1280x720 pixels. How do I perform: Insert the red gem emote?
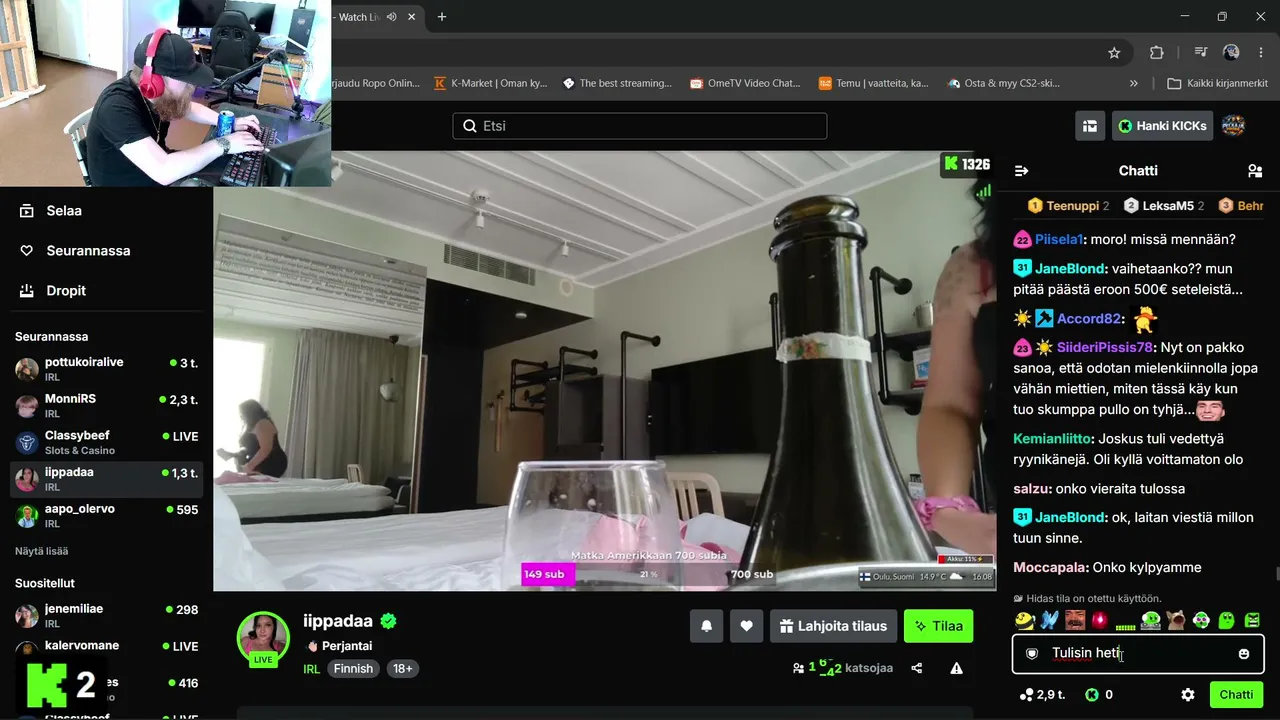pyautogui.click(x=1100, y=620)
